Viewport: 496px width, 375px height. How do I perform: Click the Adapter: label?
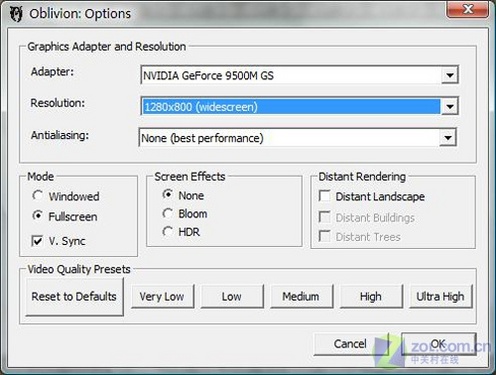[52, 72]
